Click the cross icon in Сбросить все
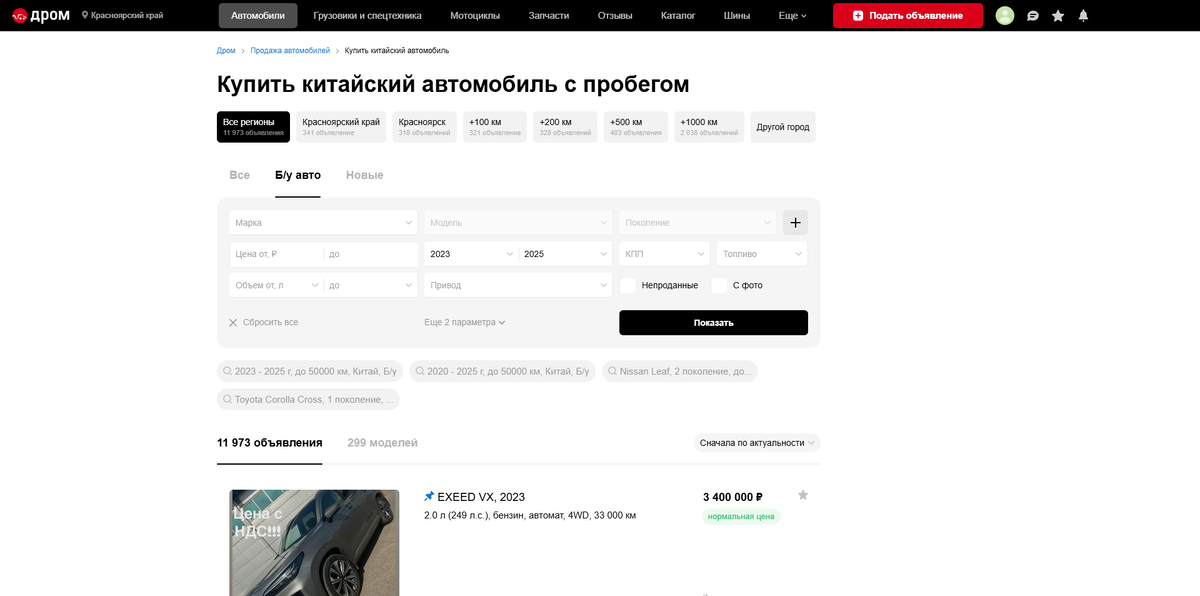 [x=233, y=322]
